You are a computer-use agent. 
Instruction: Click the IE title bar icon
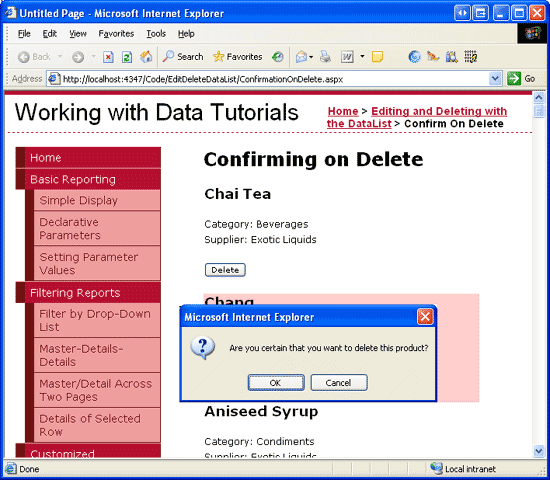tap(11, 13)
